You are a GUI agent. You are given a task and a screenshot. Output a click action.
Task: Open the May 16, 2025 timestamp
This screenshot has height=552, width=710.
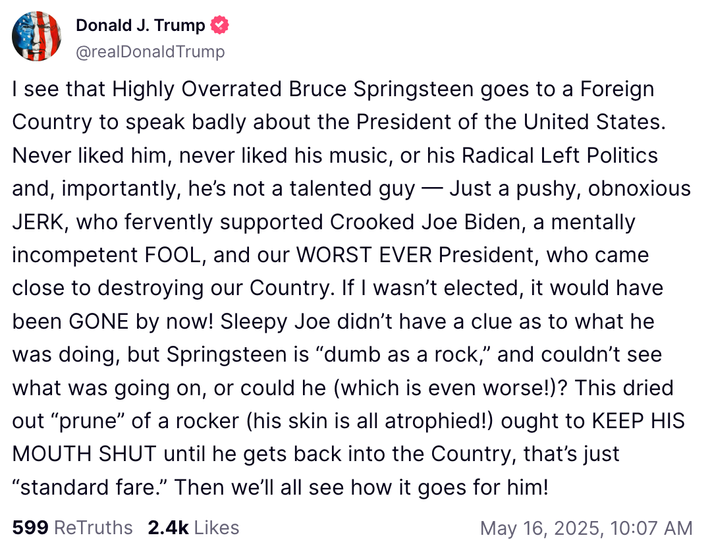586,528
